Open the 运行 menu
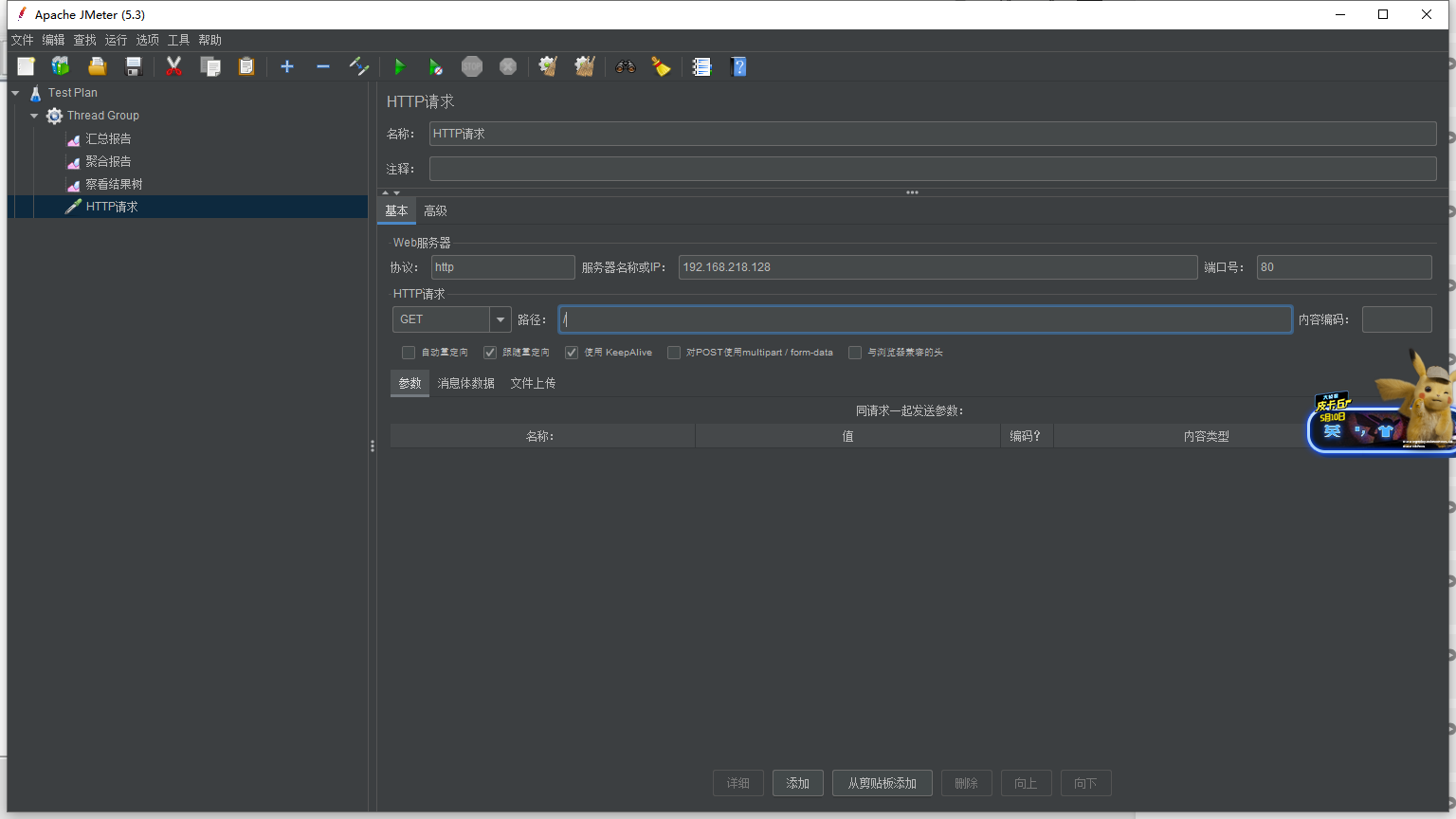The width and height of the screenshot is (1456, 819). (116, 40)
